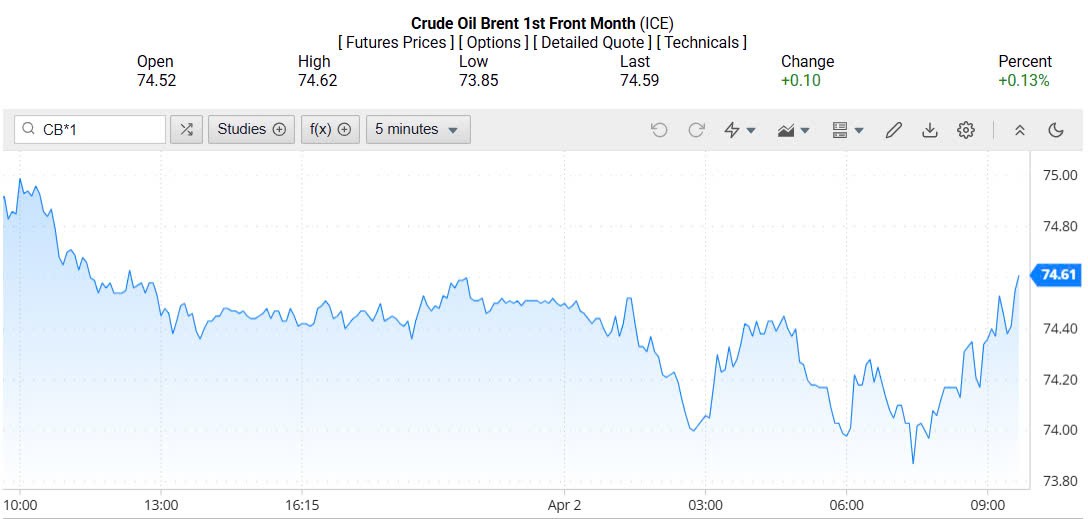The image size is (1088, 519).
Task: Add an f(x) expression
Action: pyautogui.click(x=330, y=129)
